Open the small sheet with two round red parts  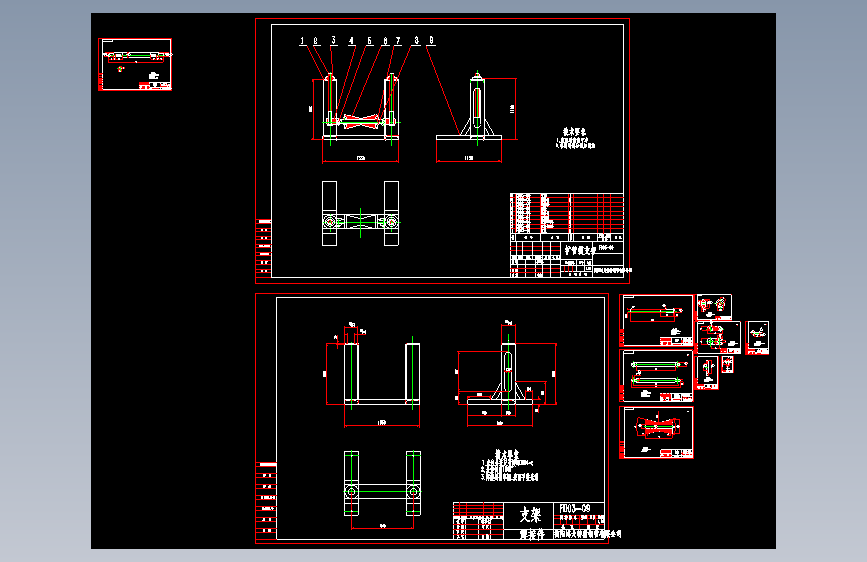point(714,307)
